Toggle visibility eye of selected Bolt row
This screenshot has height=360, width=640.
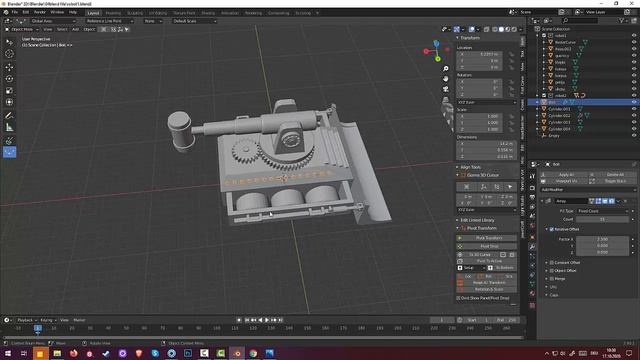pos(634,102)
